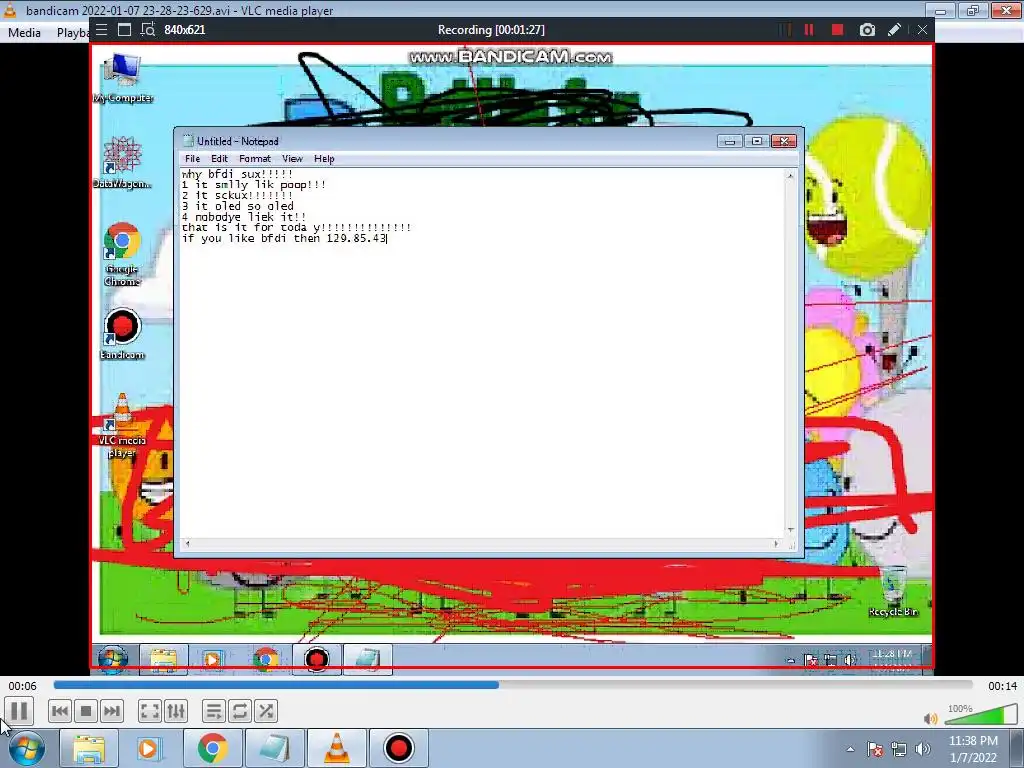Image resolution: width=1024 pixels, height=768 pixels.
Task: Select My Computer desktop icon in video
Action: click(123, 78)
